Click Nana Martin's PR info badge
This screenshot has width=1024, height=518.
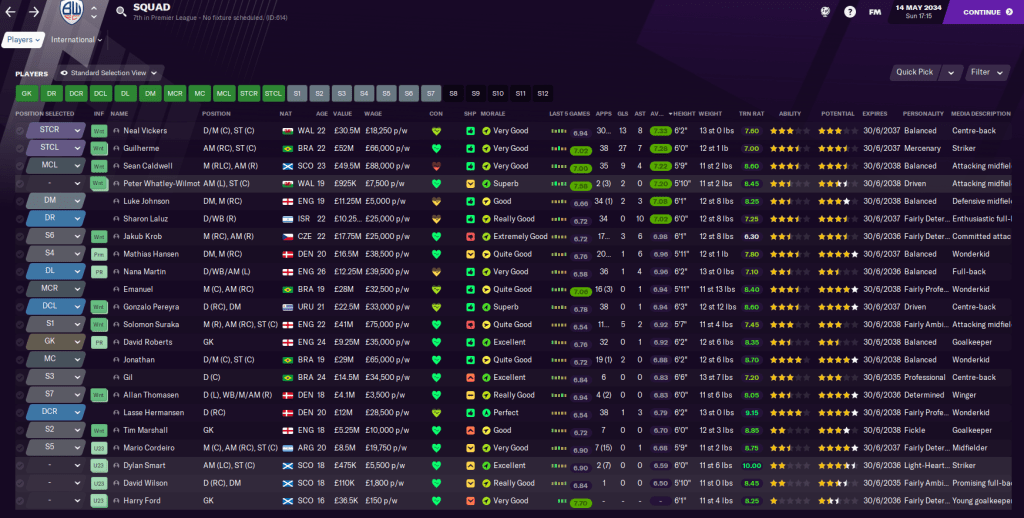(99, 271)
